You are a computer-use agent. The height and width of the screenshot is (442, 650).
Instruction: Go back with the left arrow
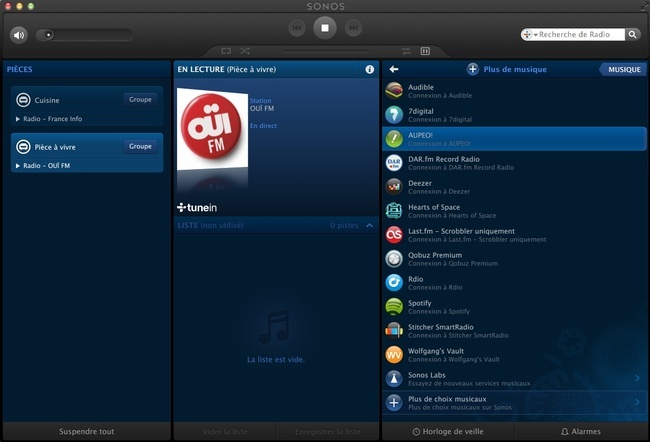[394, 69]
